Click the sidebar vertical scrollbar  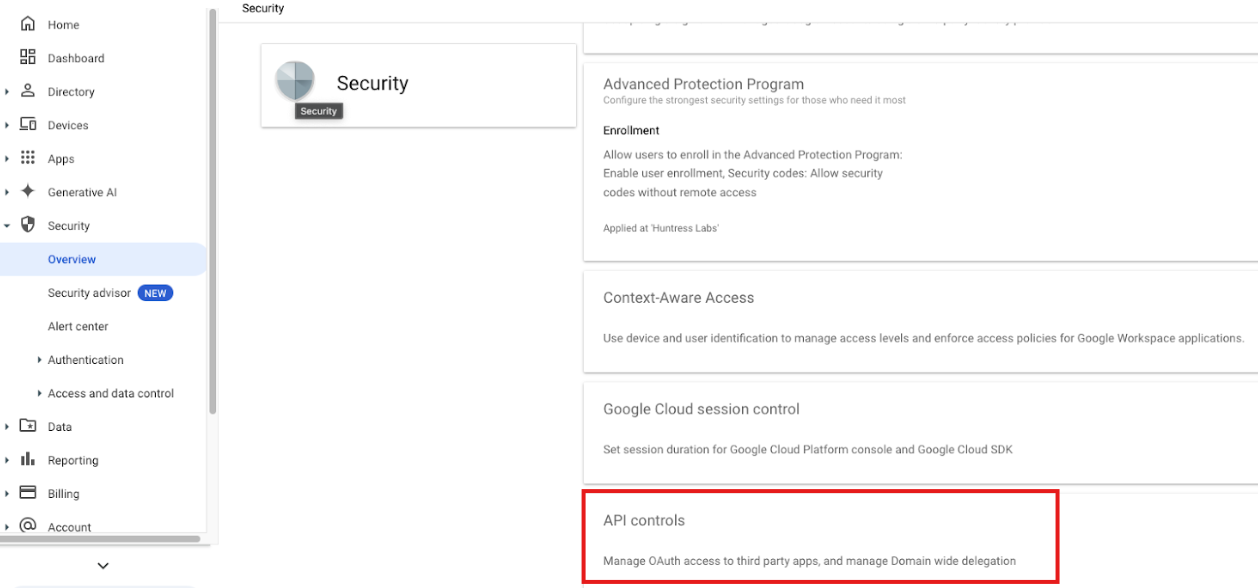tap(212, 213)
